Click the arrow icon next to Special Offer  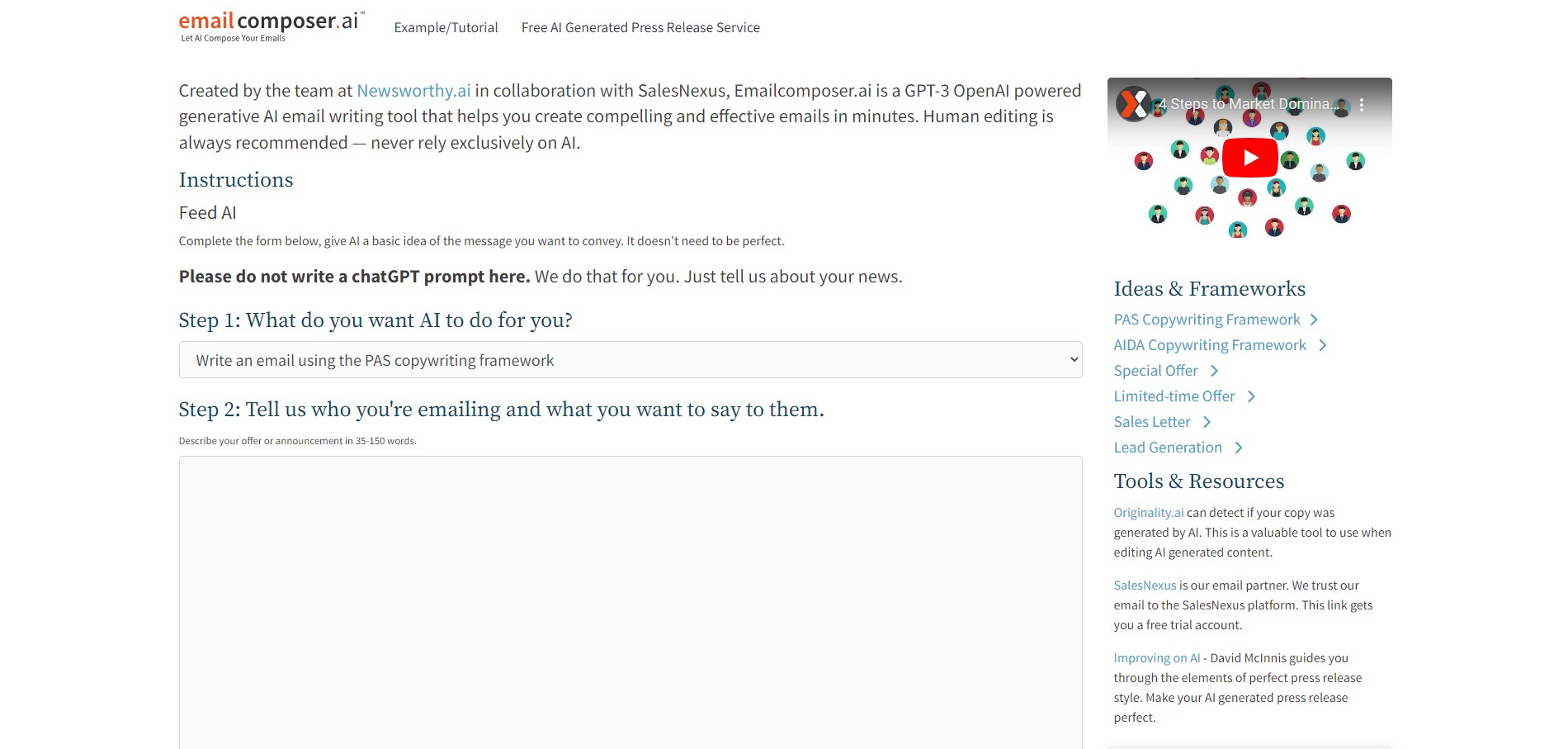[x=1214, y=371]
